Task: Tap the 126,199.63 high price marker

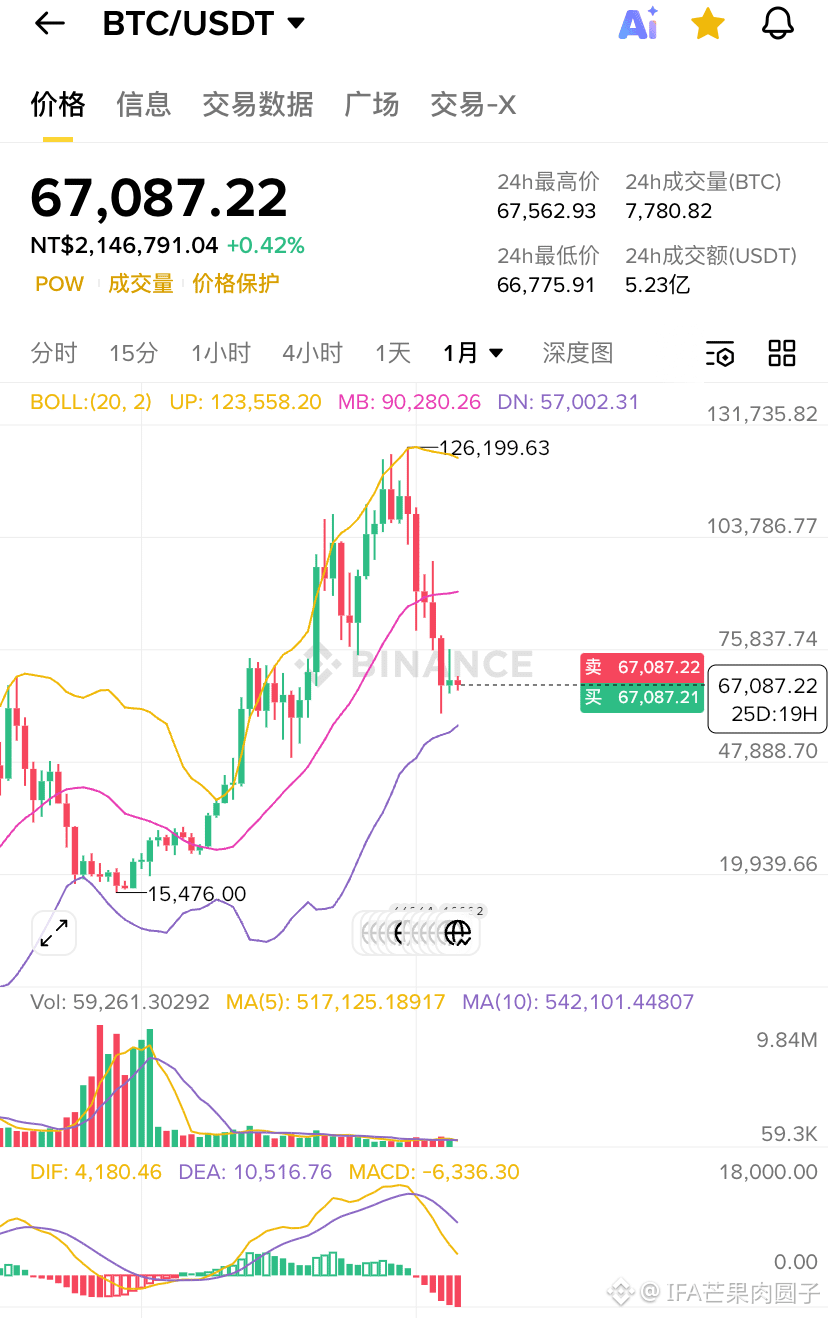Action: point(495,448)
